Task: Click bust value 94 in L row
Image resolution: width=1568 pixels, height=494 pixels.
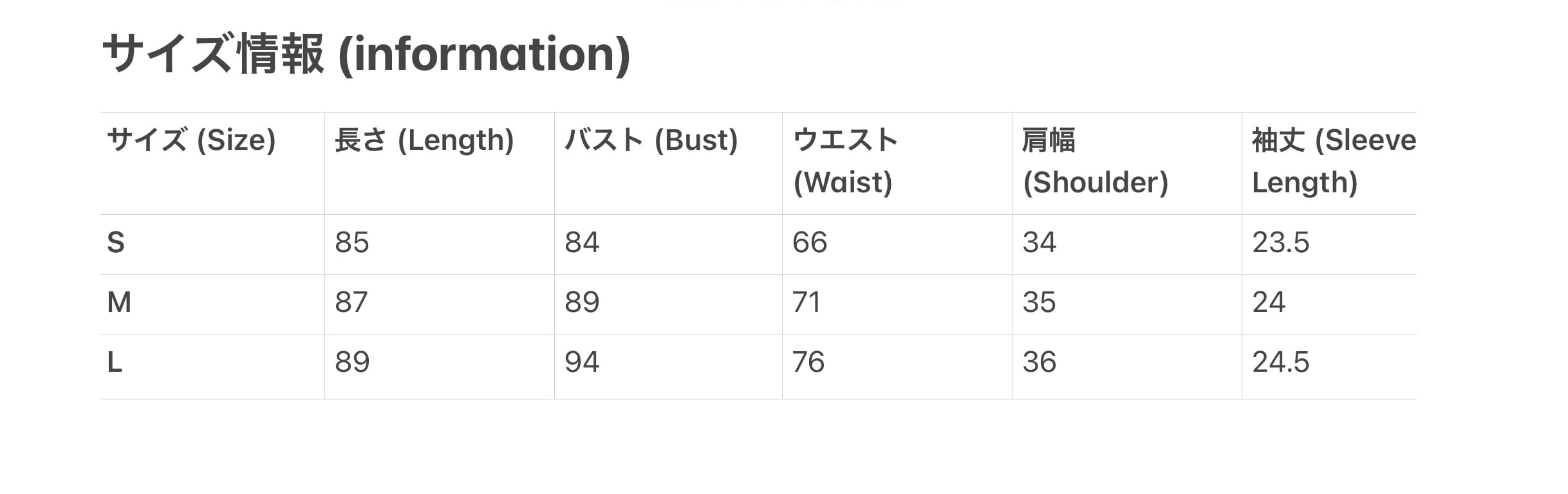Action: (x=582, y=362)
